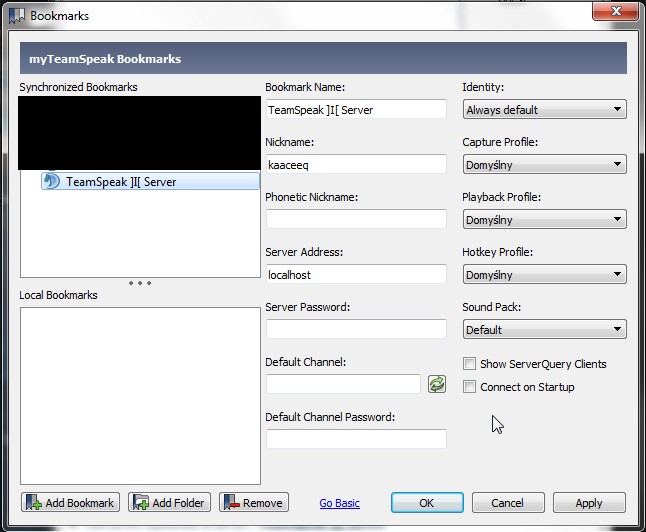Click the Bookmarks window title icon

coord(17,16)
